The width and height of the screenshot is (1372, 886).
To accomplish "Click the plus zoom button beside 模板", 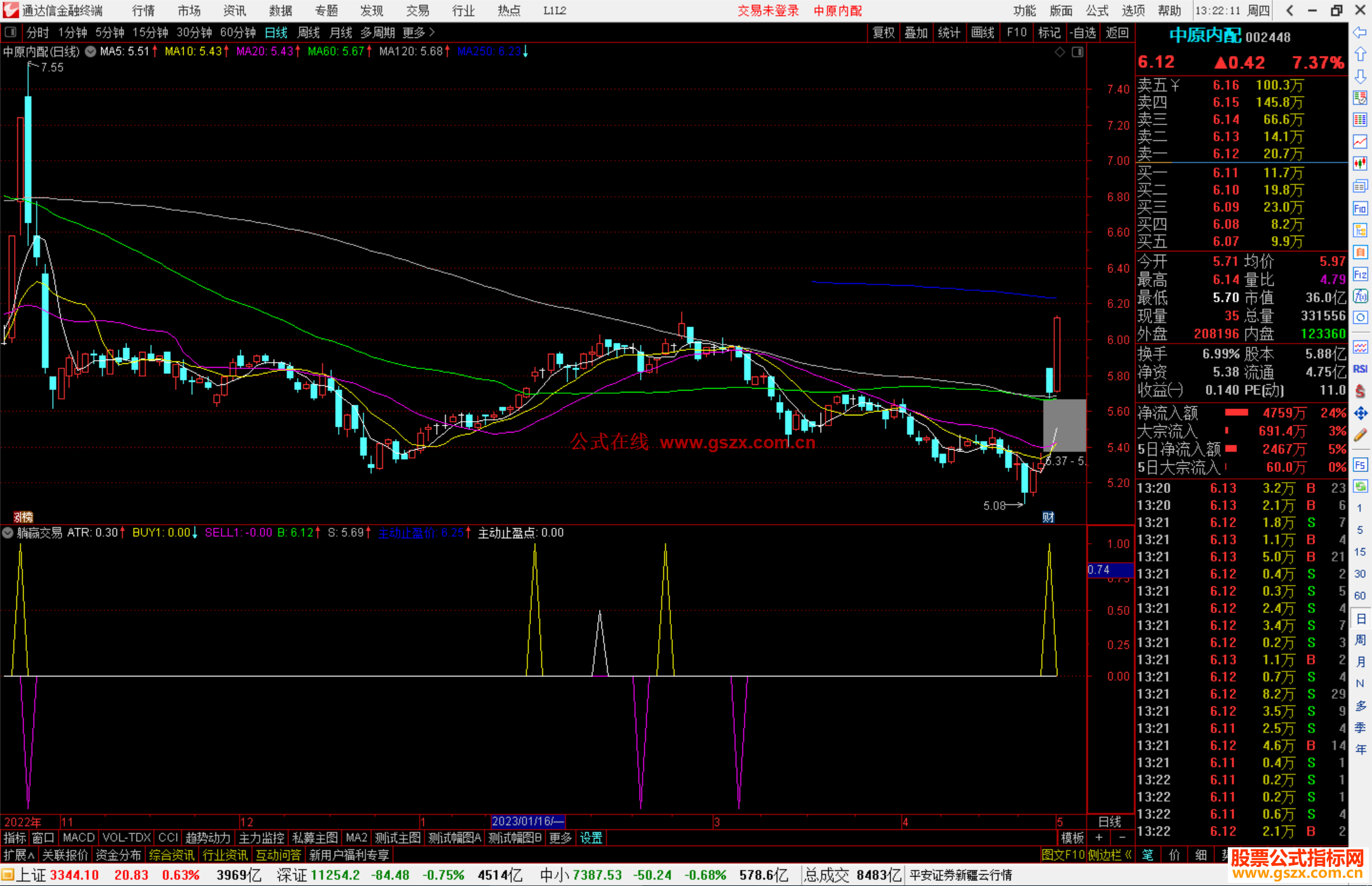I will [x=1099, y=838].
